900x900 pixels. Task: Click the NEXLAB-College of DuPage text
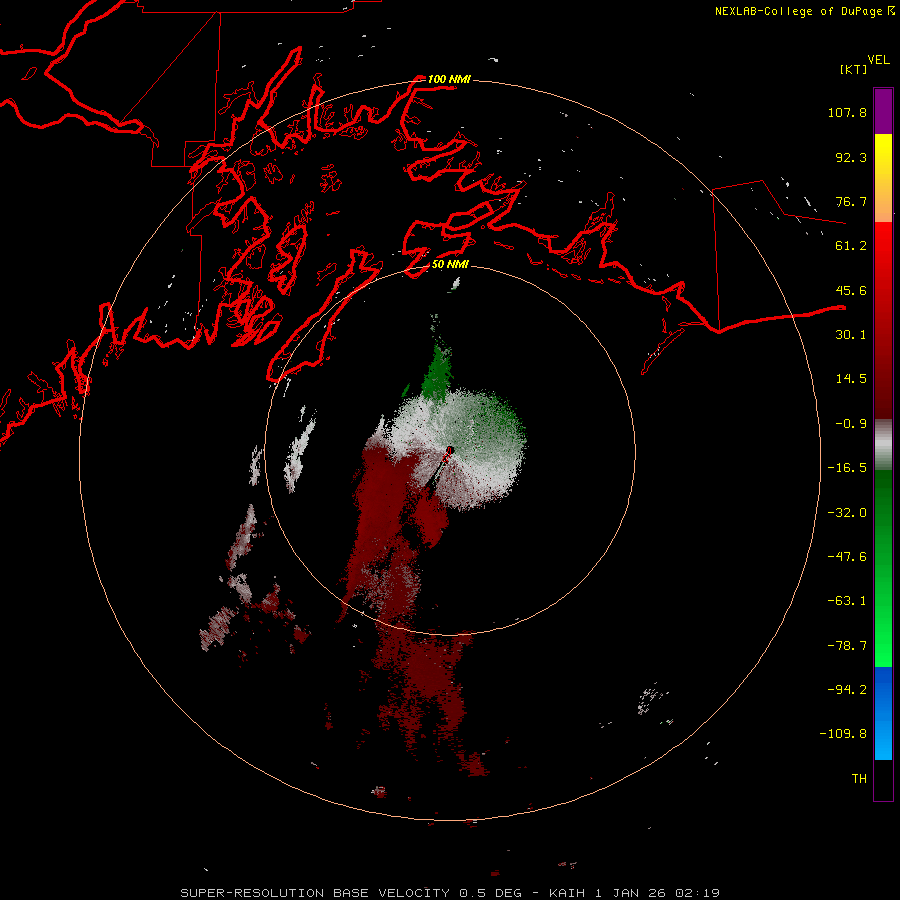pos(799,11)
